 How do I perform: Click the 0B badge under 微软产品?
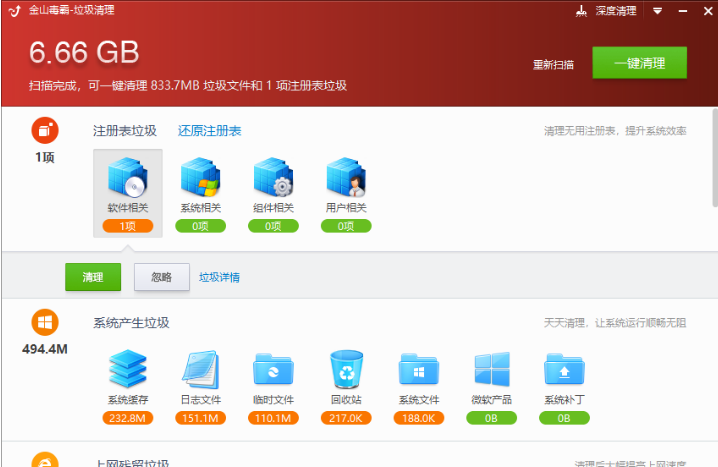(492, 418)
